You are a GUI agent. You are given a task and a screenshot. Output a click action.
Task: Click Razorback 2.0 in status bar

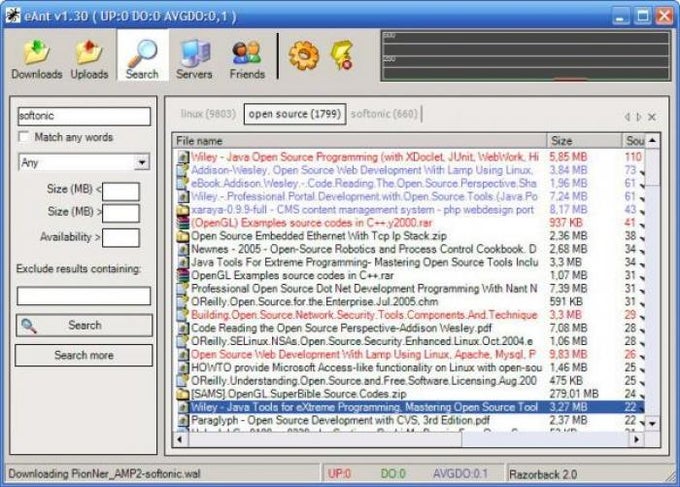[543, 474]
